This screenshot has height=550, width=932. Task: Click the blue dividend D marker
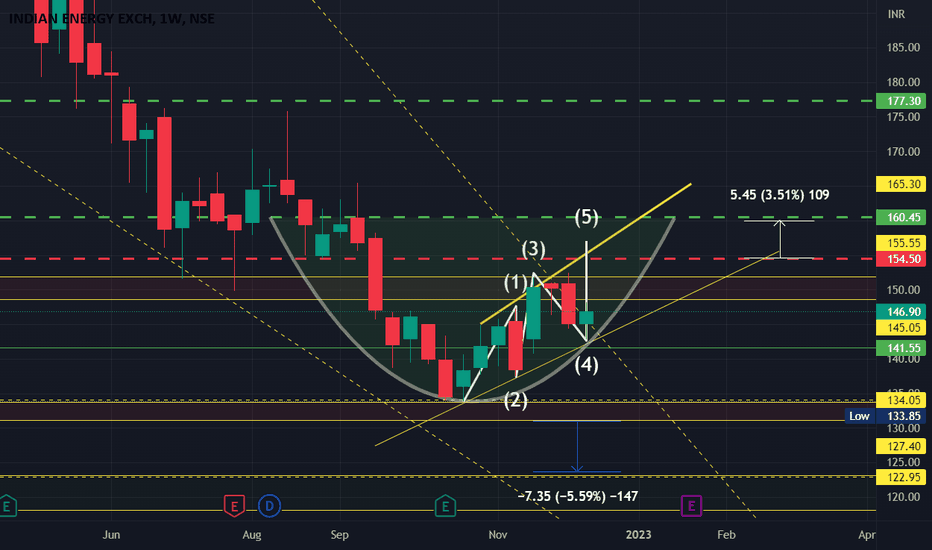pyautogui.click(x=269, y=506)
